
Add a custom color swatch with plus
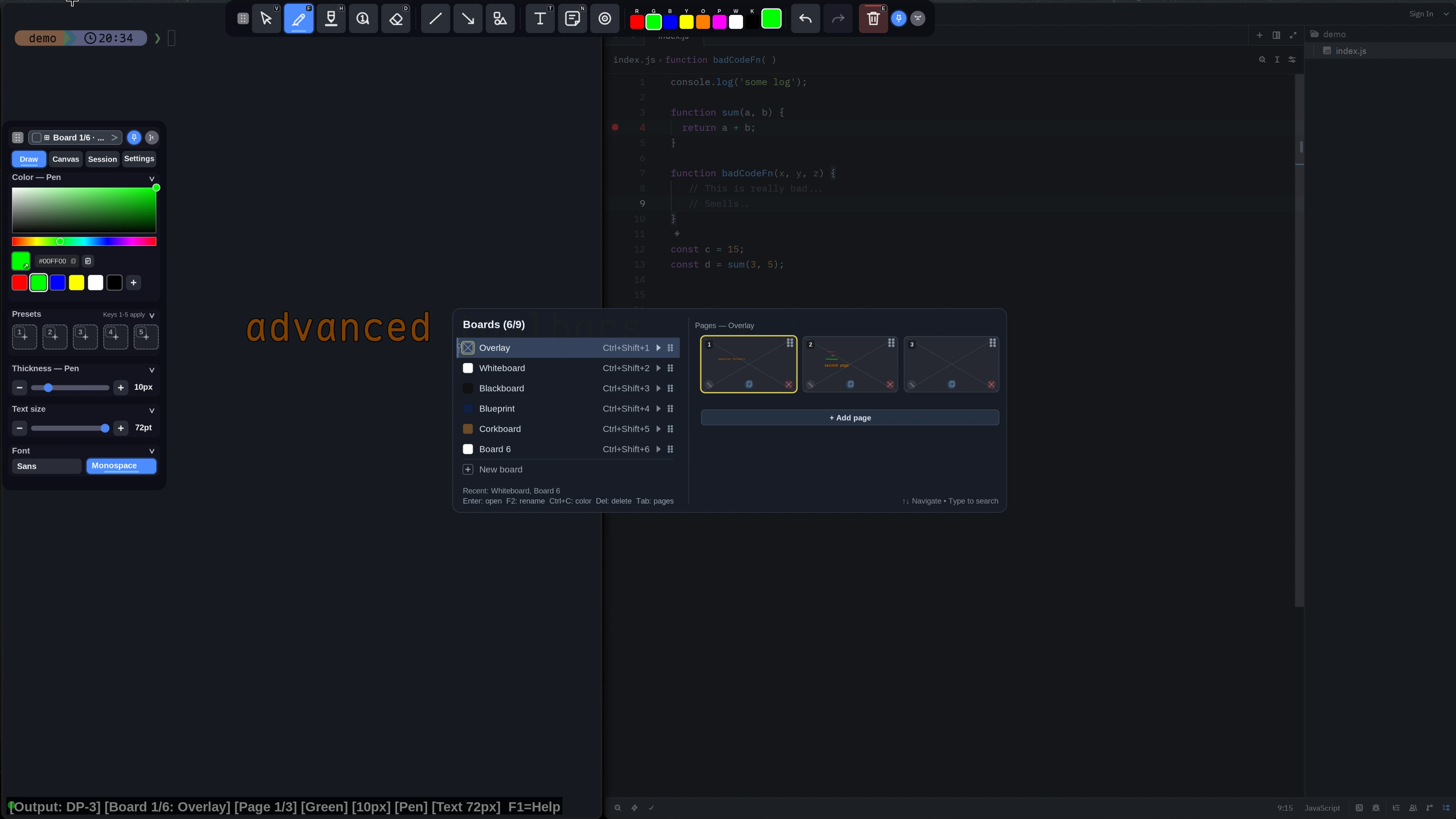click(133, 283)
